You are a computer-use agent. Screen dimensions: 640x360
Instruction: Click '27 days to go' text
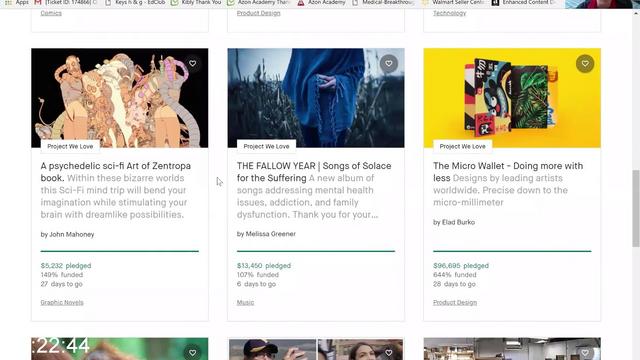coord(61,284)
